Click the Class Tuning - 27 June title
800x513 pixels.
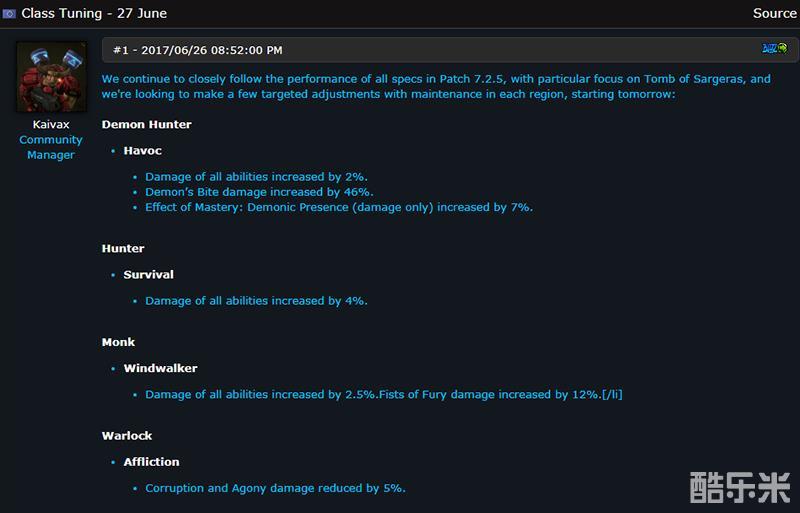[x=94, y=13]
